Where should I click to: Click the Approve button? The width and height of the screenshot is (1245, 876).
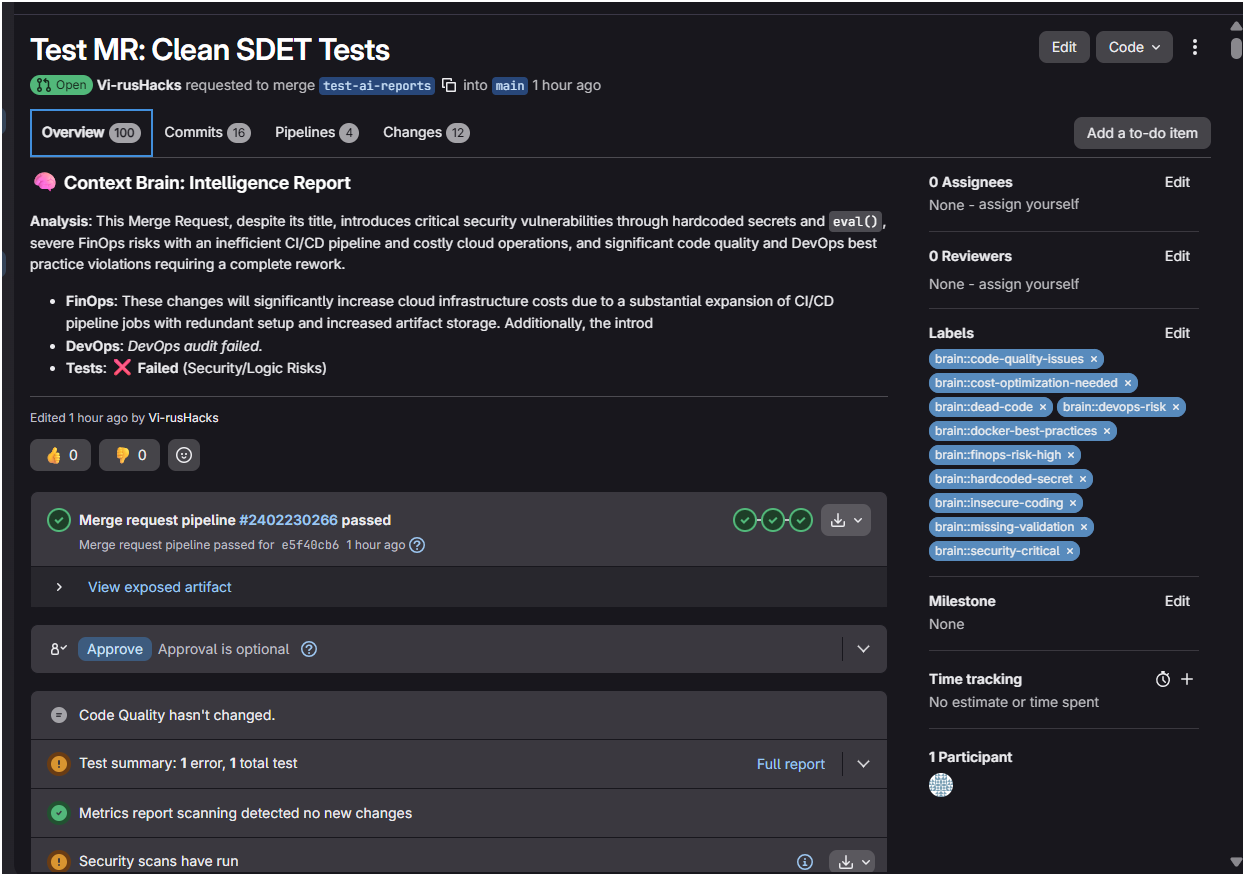(115, 649)
